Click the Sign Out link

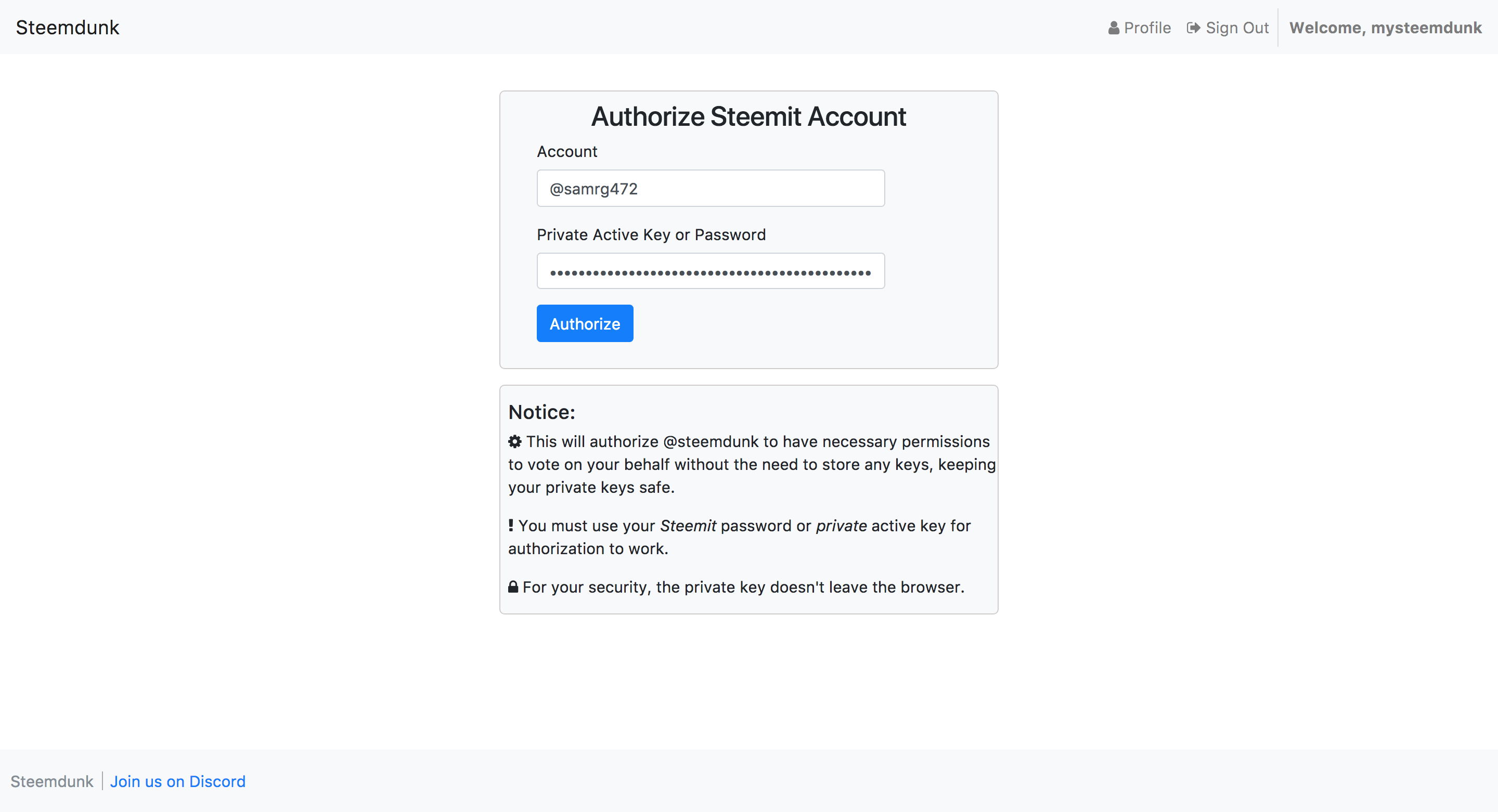click(1228, 28)
